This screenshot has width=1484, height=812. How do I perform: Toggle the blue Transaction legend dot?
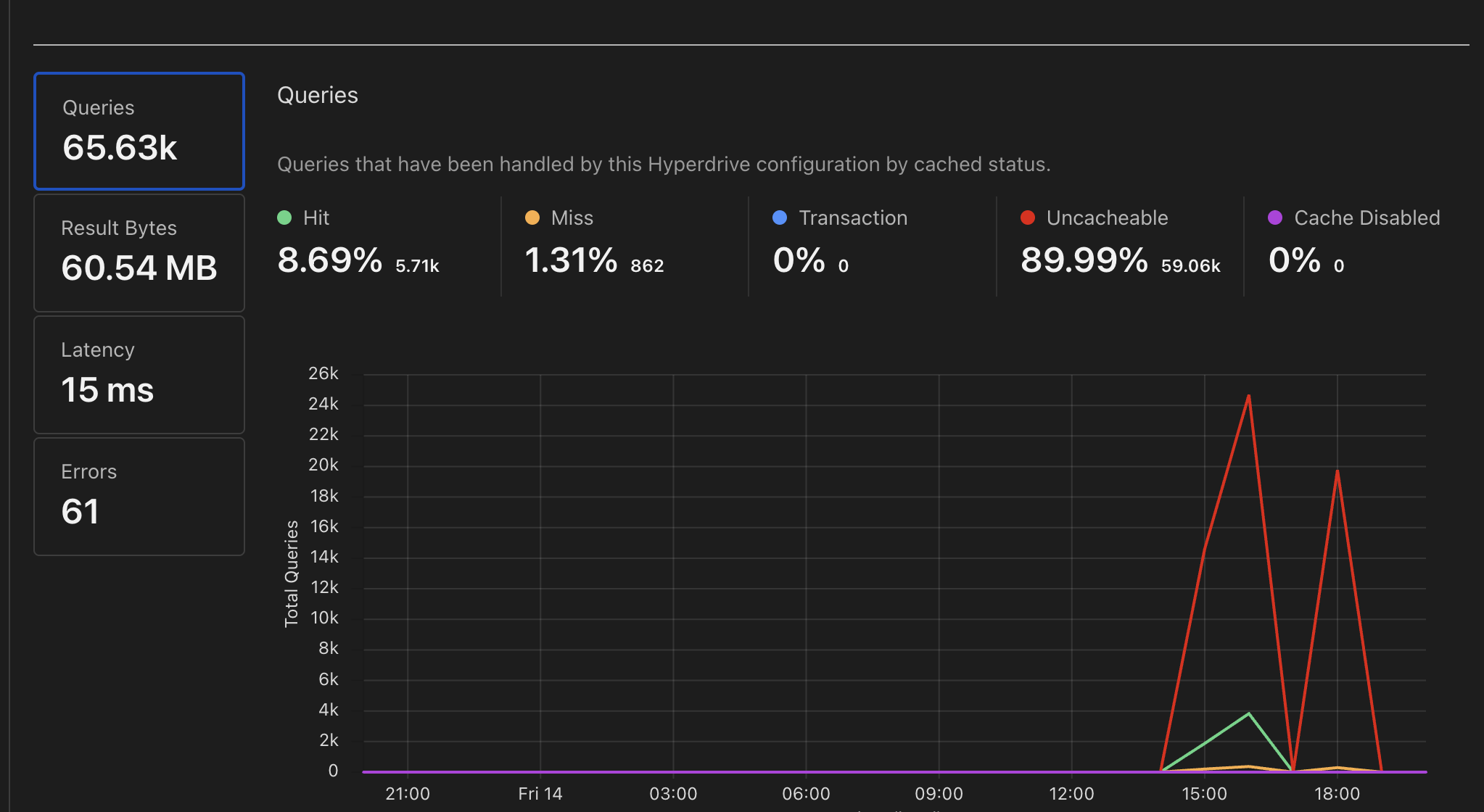(x=780, y=217)
